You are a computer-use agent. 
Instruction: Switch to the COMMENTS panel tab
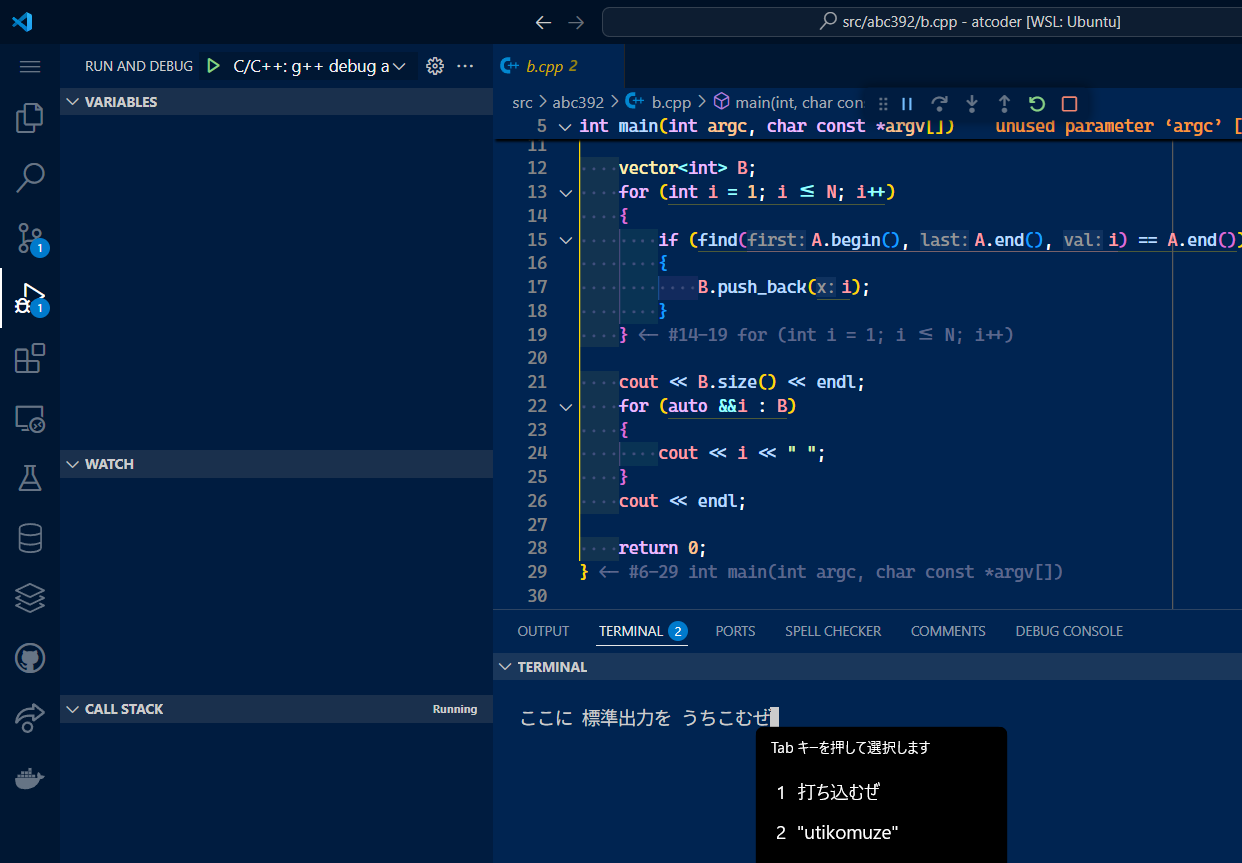(948, 631)
